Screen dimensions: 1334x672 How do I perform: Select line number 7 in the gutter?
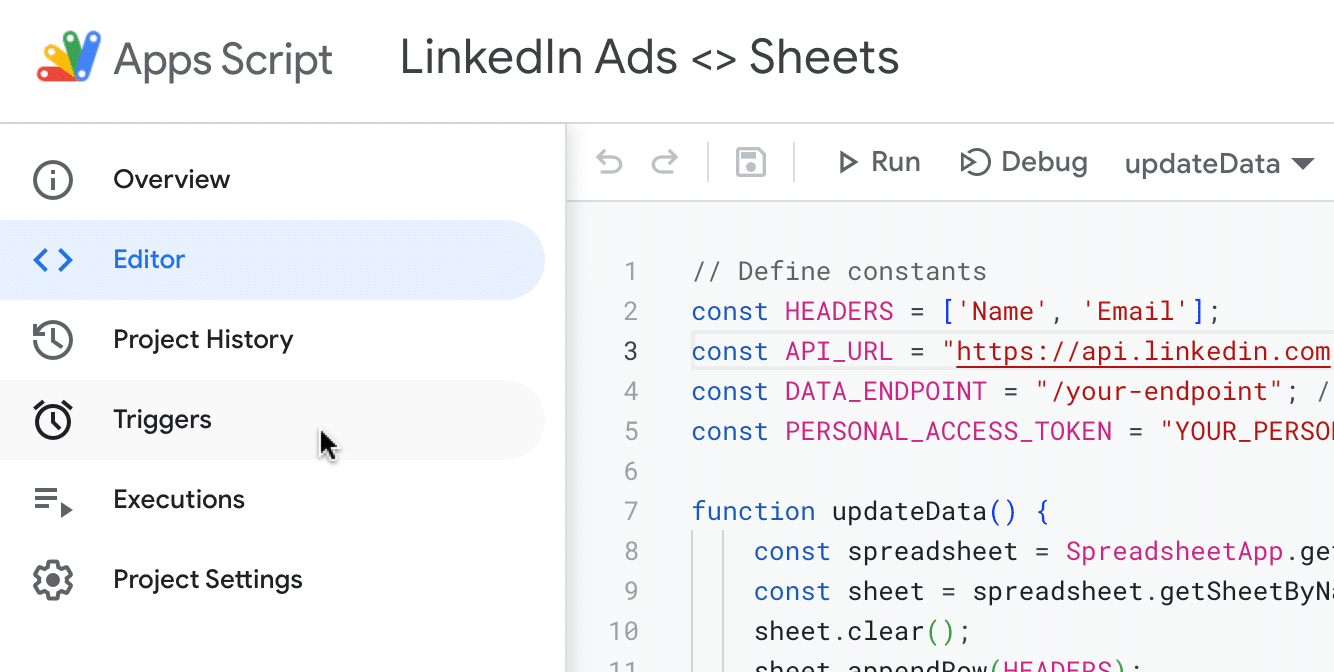[x=631, y=512]
